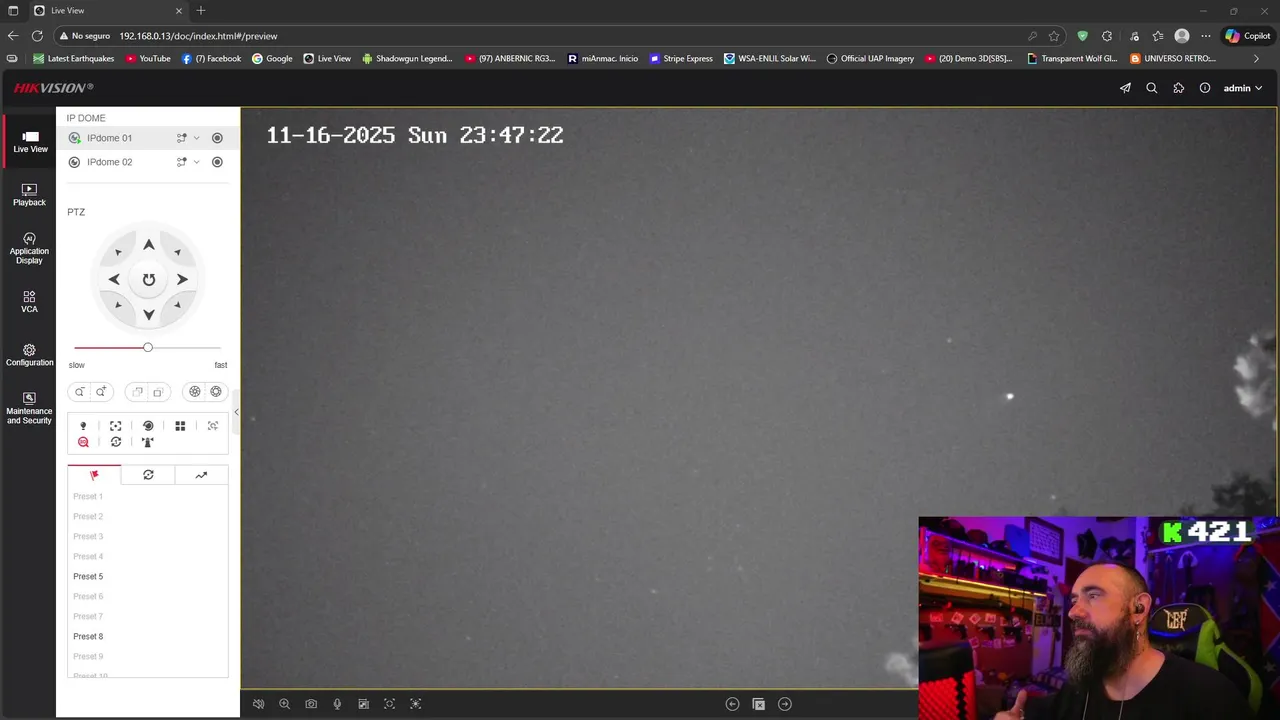Click the bottom toolbar recording clip icon
1280x720 pixels.
(x=363, y=704)
